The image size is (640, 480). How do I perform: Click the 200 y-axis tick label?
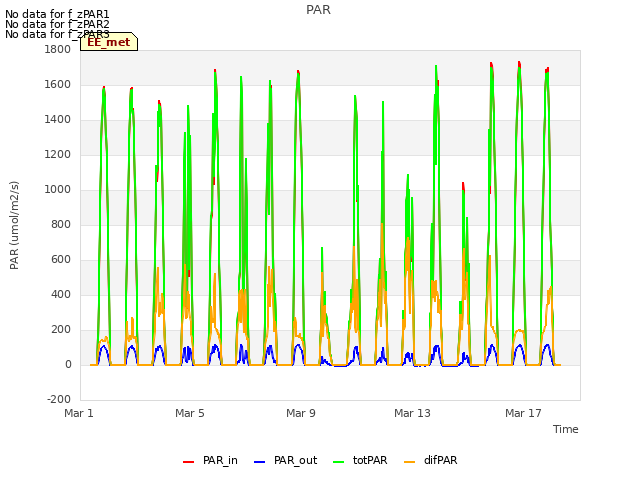coord(61,329)
